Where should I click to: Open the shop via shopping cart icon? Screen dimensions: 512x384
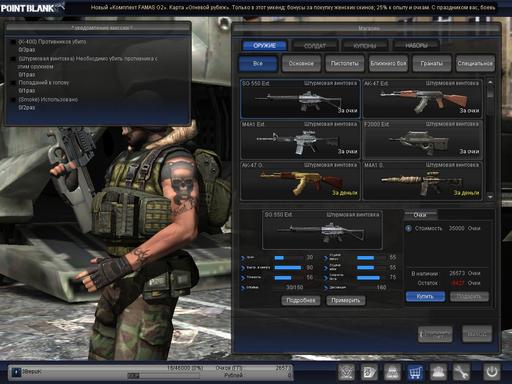[415, 372]
